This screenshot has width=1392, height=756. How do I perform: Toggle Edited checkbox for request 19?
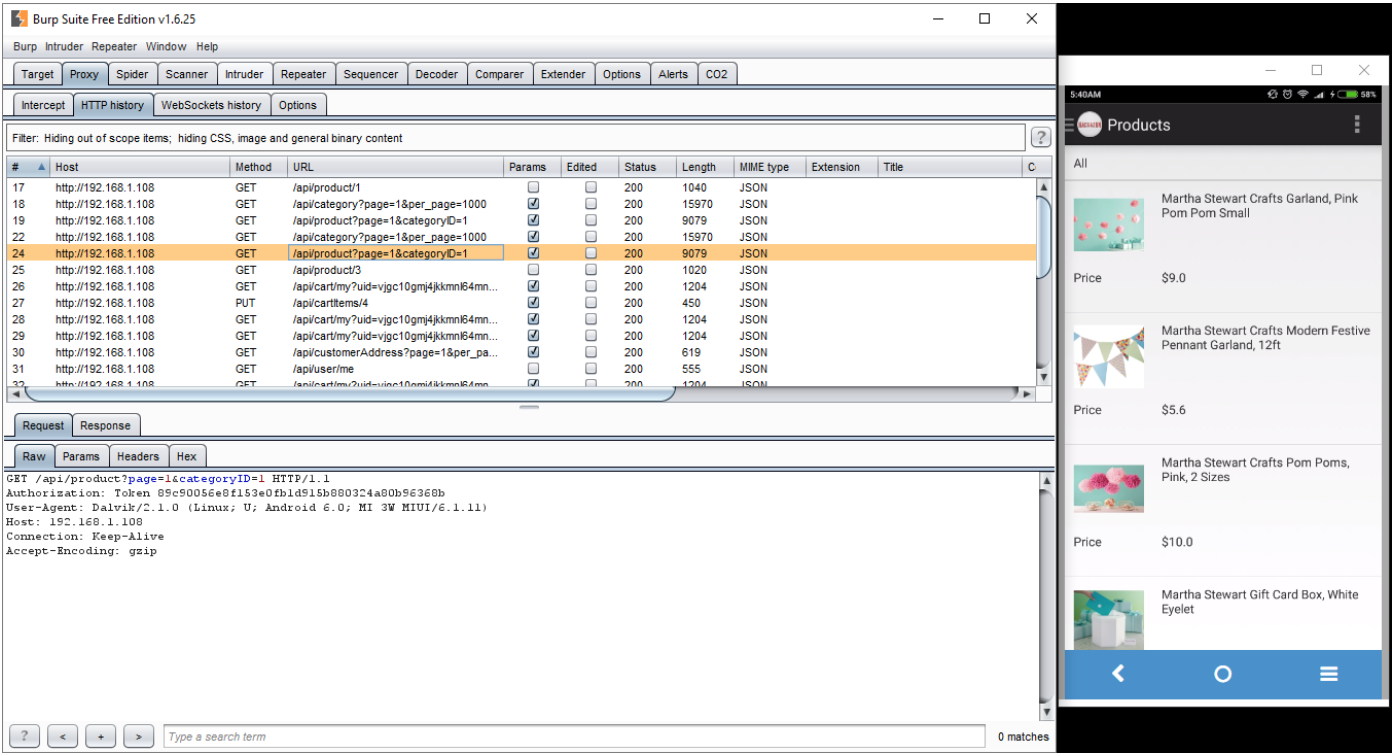(x=591, y=220)
